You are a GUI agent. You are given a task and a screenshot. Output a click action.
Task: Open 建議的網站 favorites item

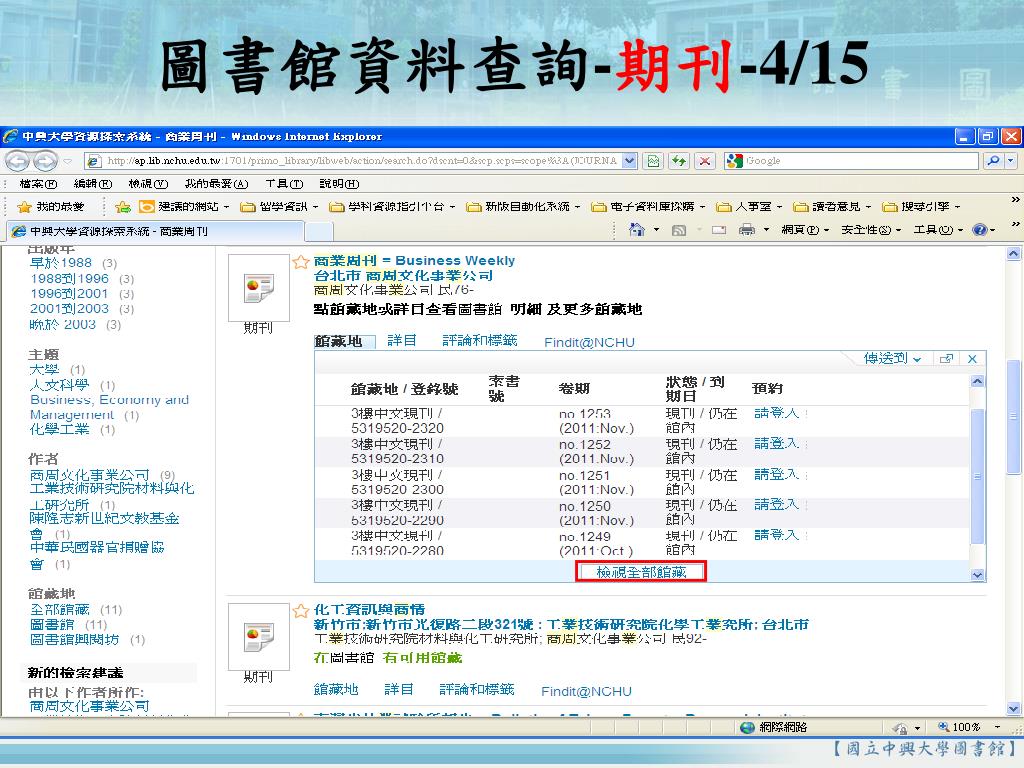[x=184, y=207]
